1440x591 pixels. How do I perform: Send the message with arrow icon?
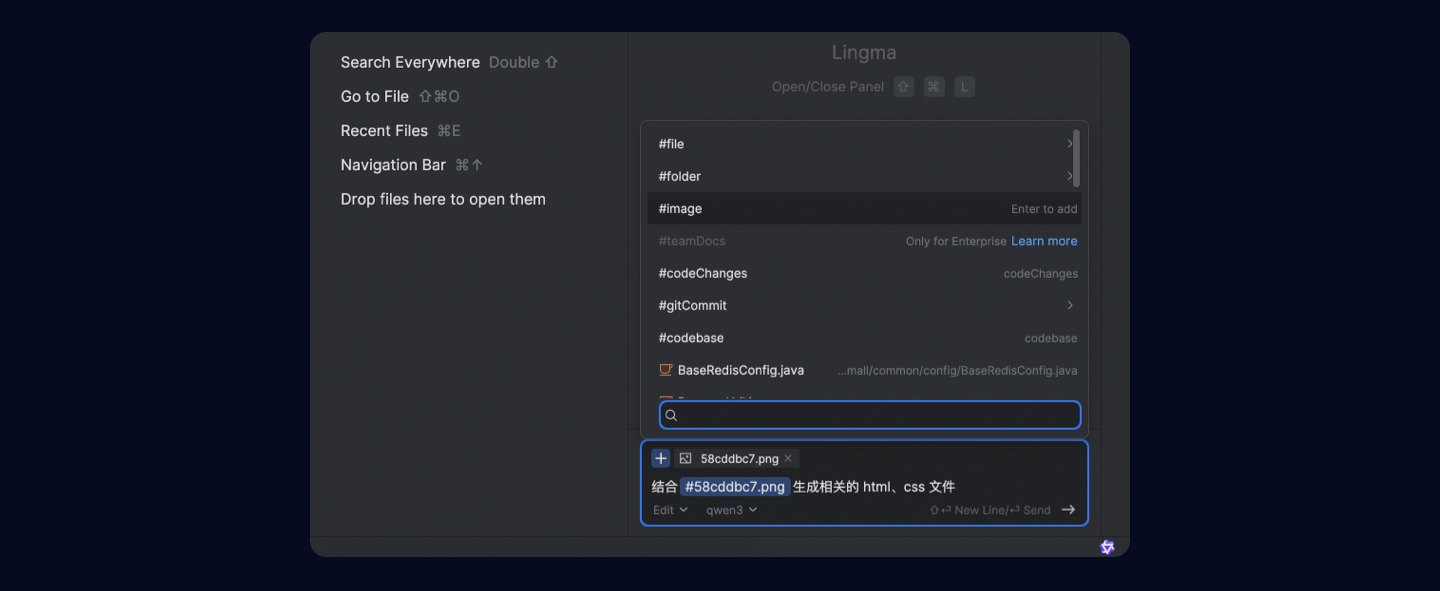(1068, 510)
